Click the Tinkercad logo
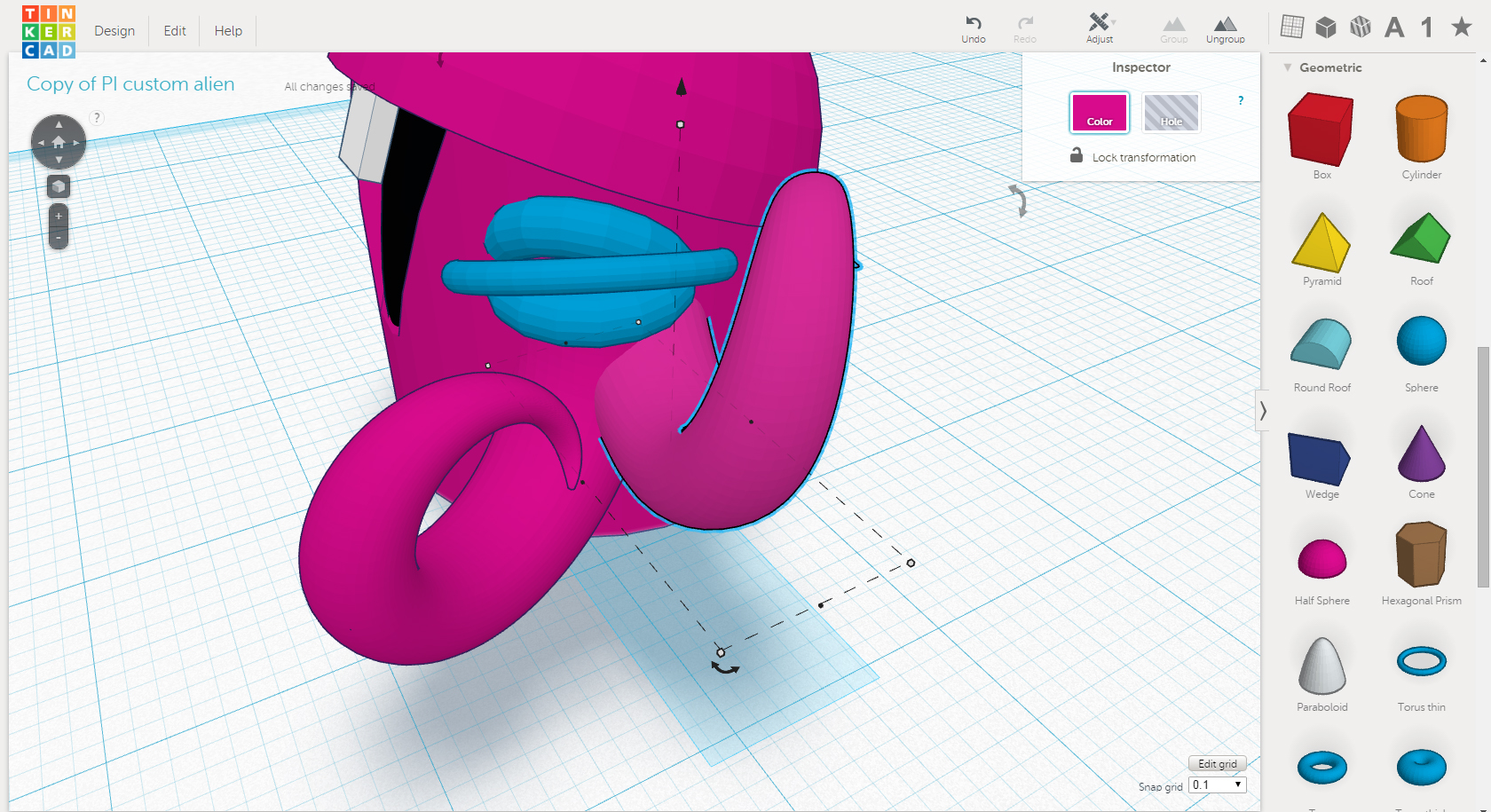 pyautogui.click(x=49, y=31)
